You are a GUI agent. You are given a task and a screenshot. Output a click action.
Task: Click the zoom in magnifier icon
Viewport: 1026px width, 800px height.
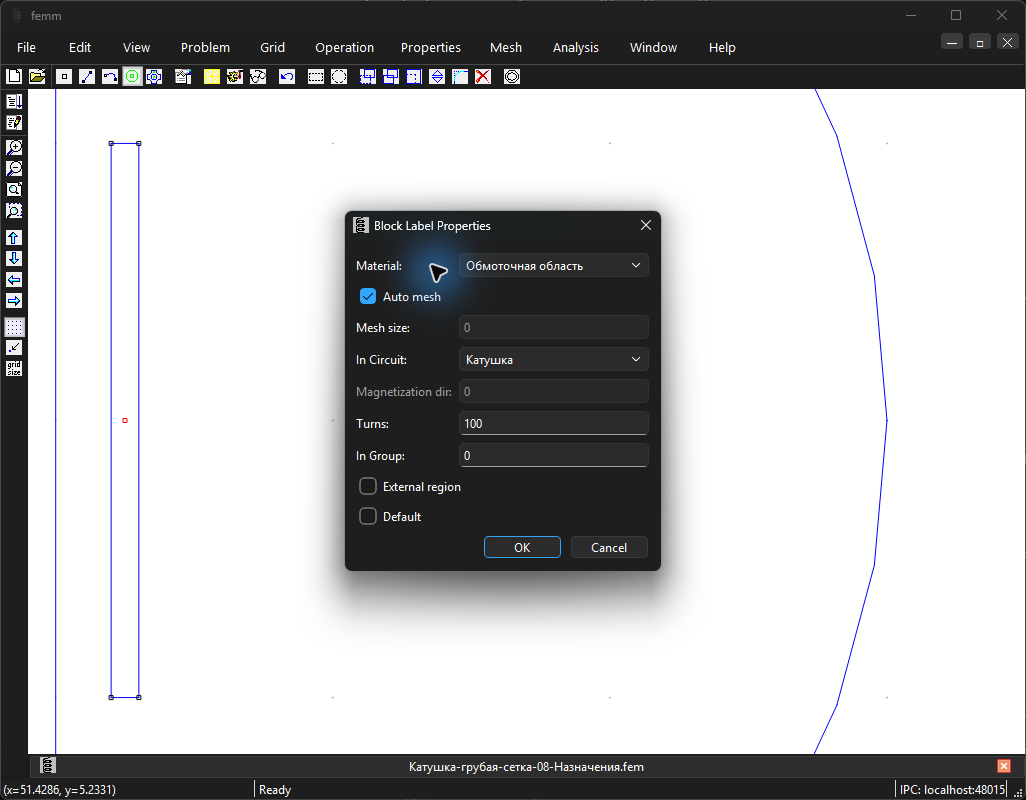point(14,147)
